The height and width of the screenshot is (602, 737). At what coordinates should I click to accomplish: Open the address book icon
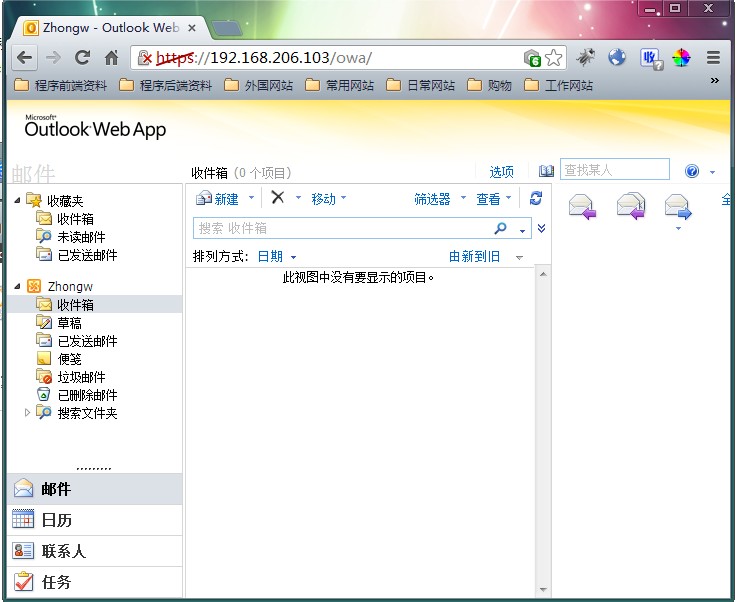546,171
